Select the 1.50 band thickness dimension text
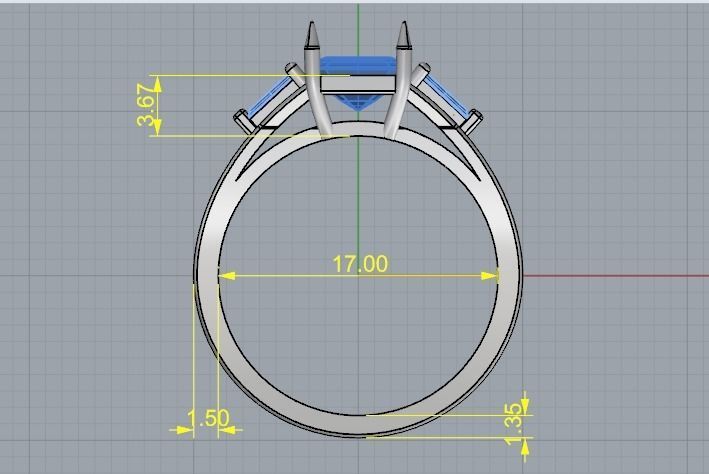Viewport: 709px width, 474px height. coord(208,418)
